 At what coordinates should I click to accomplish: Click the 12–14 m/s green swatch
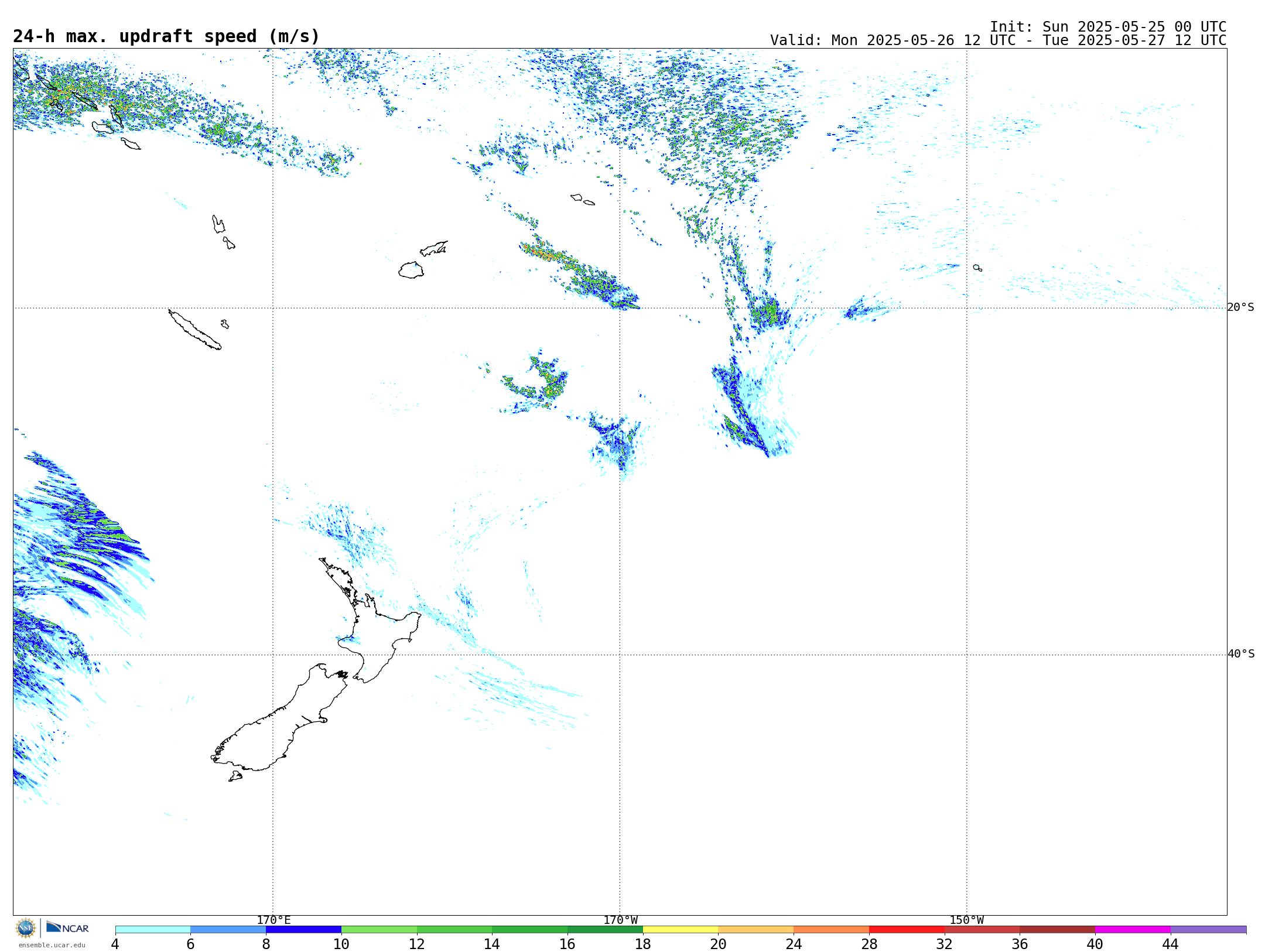(x=454, y=930)
